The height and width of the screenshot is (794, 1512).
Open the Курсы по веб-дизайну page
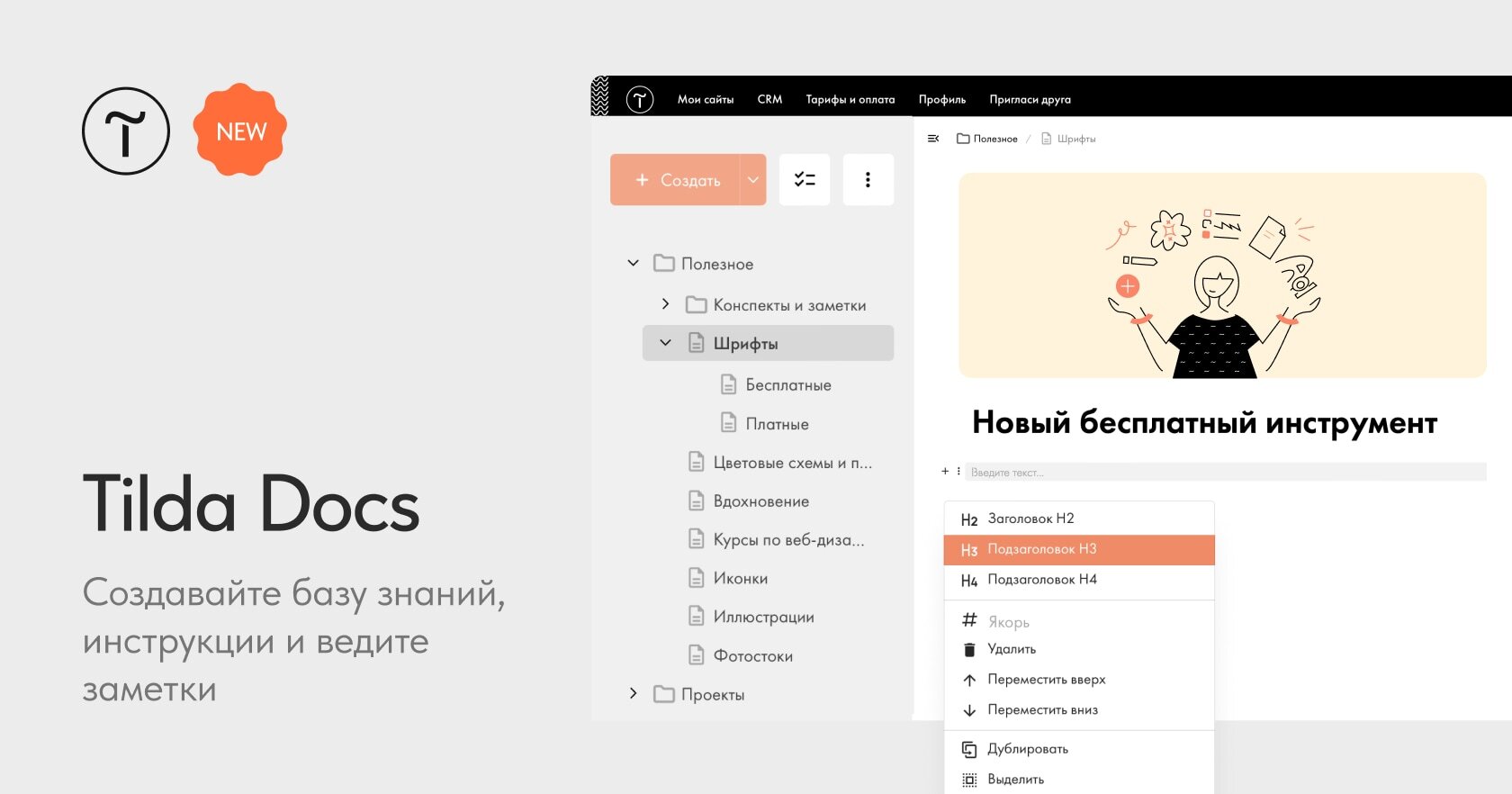click(x=788, y=540)
